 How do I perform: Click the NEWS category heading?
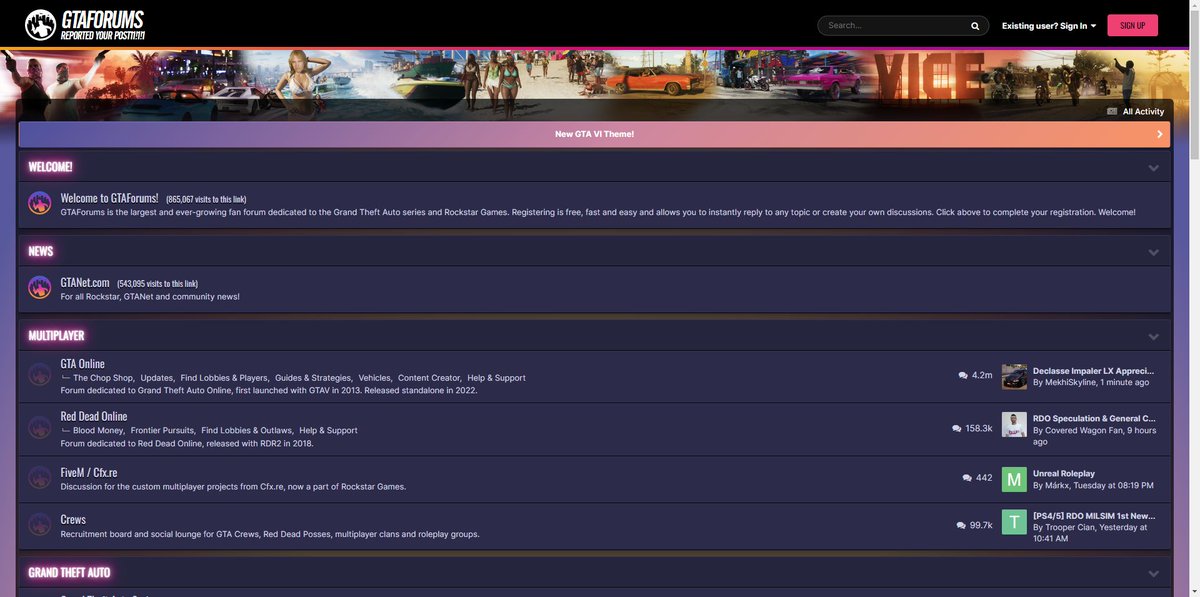pyautogui.click(x=41, y=251)
